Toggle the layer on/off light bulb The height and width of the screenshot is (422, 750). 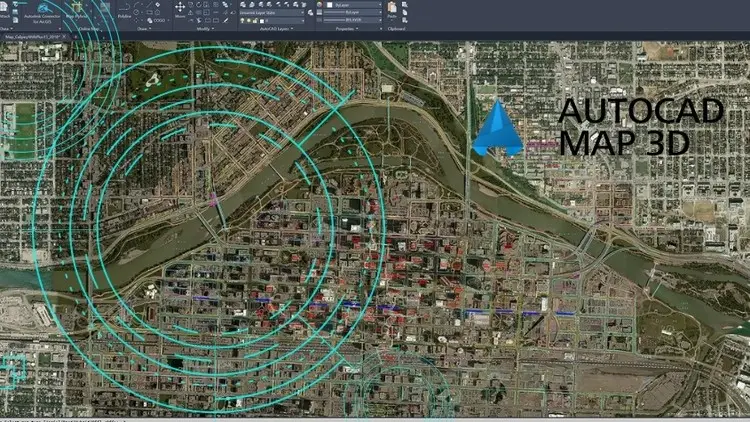click(x=242, y=21)
